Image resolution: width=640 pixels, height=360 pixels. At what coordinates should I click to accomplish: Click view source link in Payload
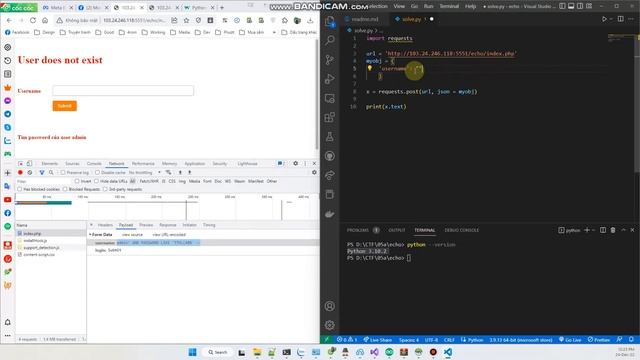pos(132,235)
